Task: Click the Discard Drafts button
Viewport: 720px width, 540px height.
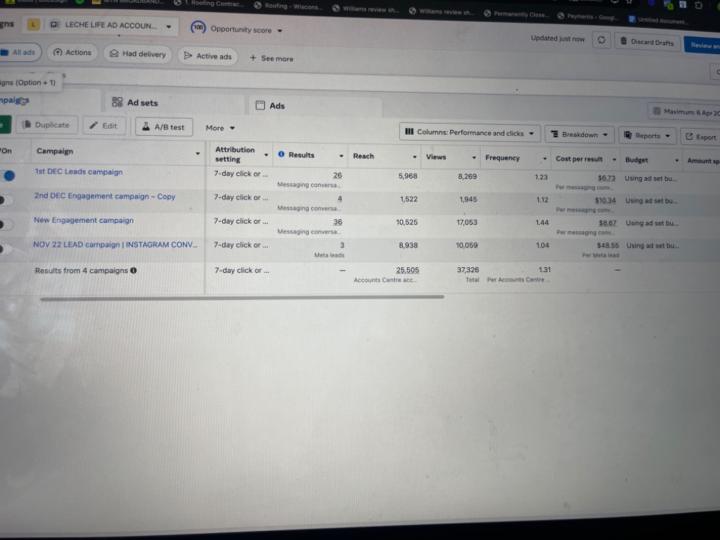Action: pos(647,42)
